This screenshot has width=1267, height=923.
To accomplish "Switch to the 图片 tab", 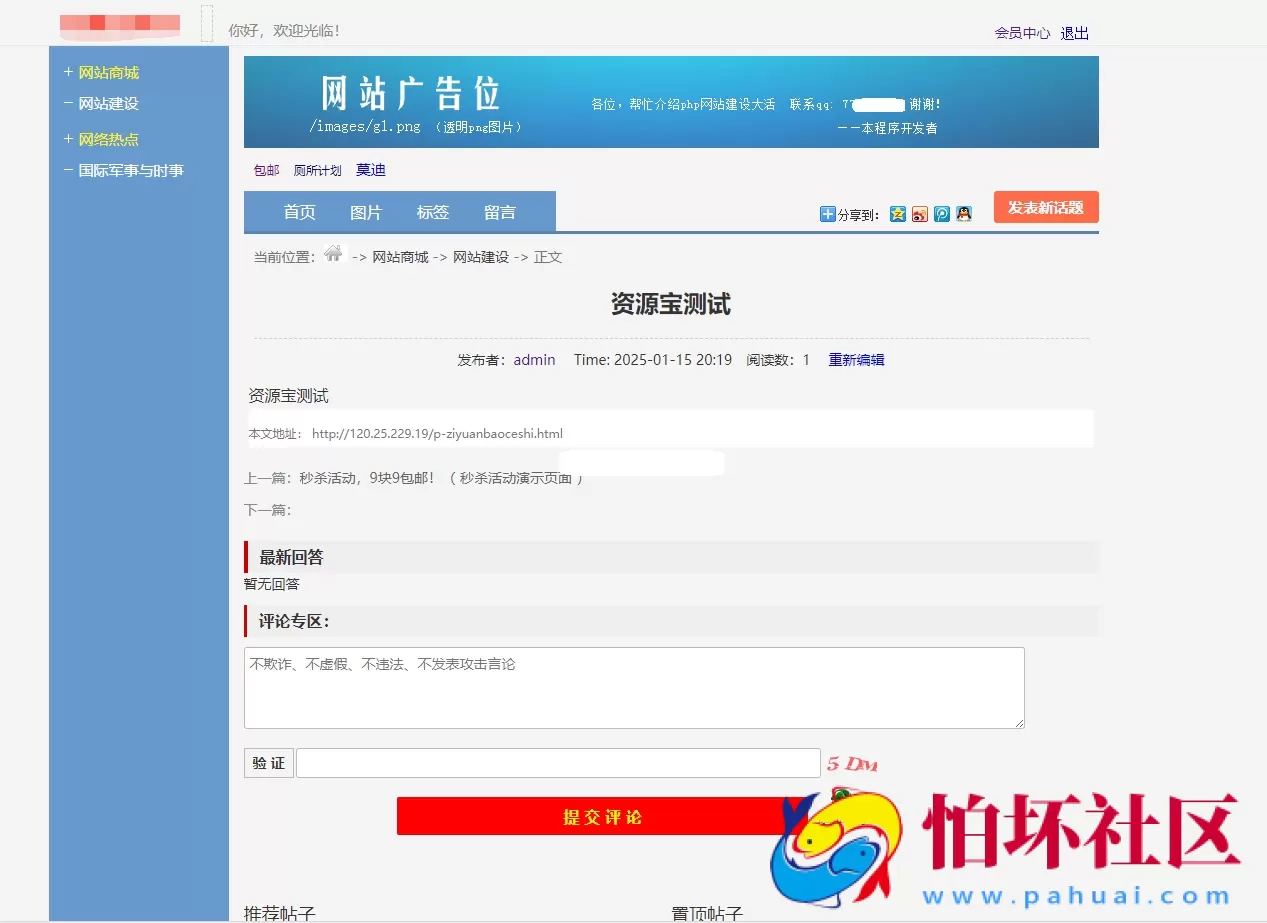I will click(x=366, y=211).
